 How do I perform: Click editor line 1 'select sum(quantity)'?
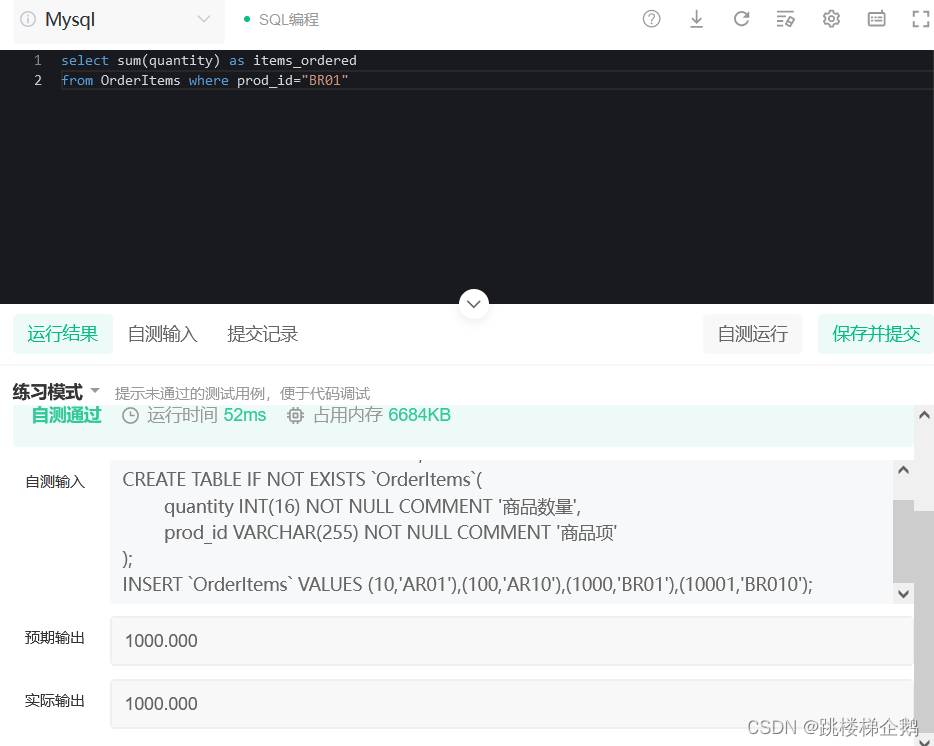click(208, 60)
